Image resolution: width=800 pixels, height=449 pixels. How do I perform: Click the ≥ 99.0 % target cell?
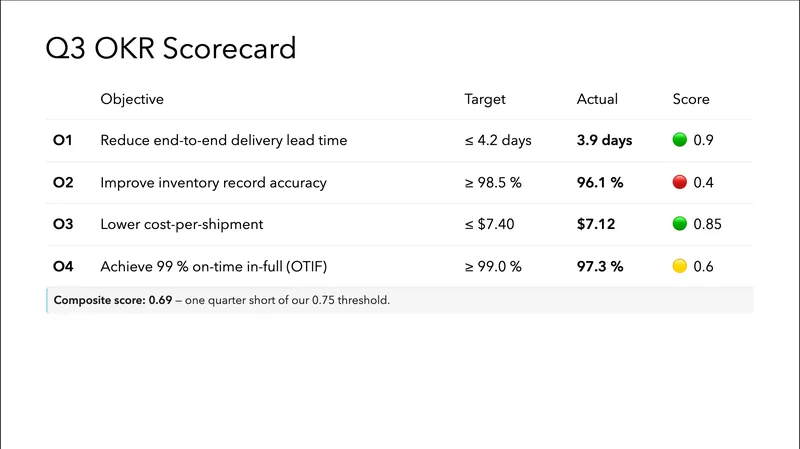pos(495,267)
